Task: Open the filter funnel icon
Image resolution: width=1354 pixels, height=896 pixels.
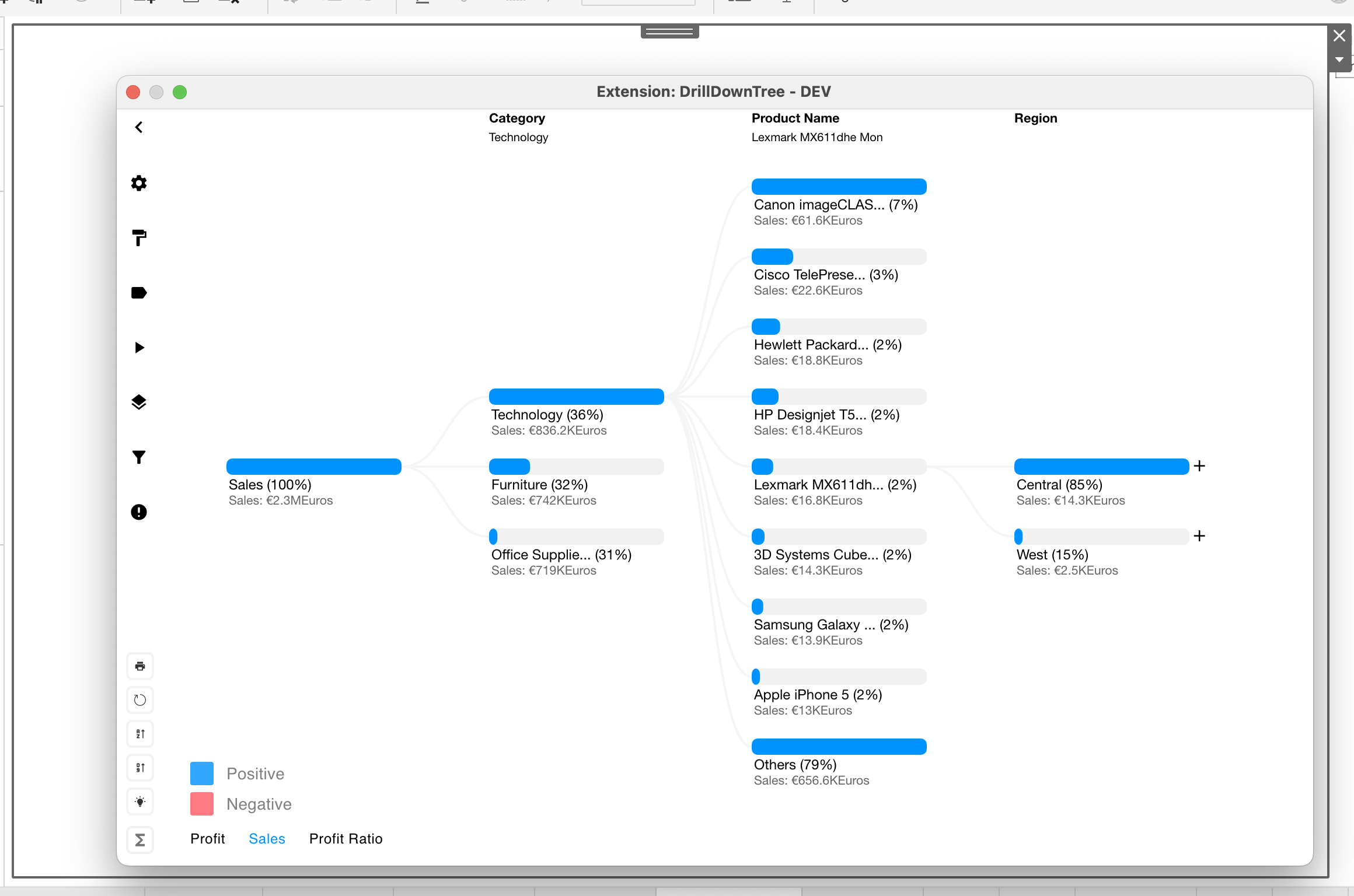Action: pyautogui.click(x=139, y=457)
